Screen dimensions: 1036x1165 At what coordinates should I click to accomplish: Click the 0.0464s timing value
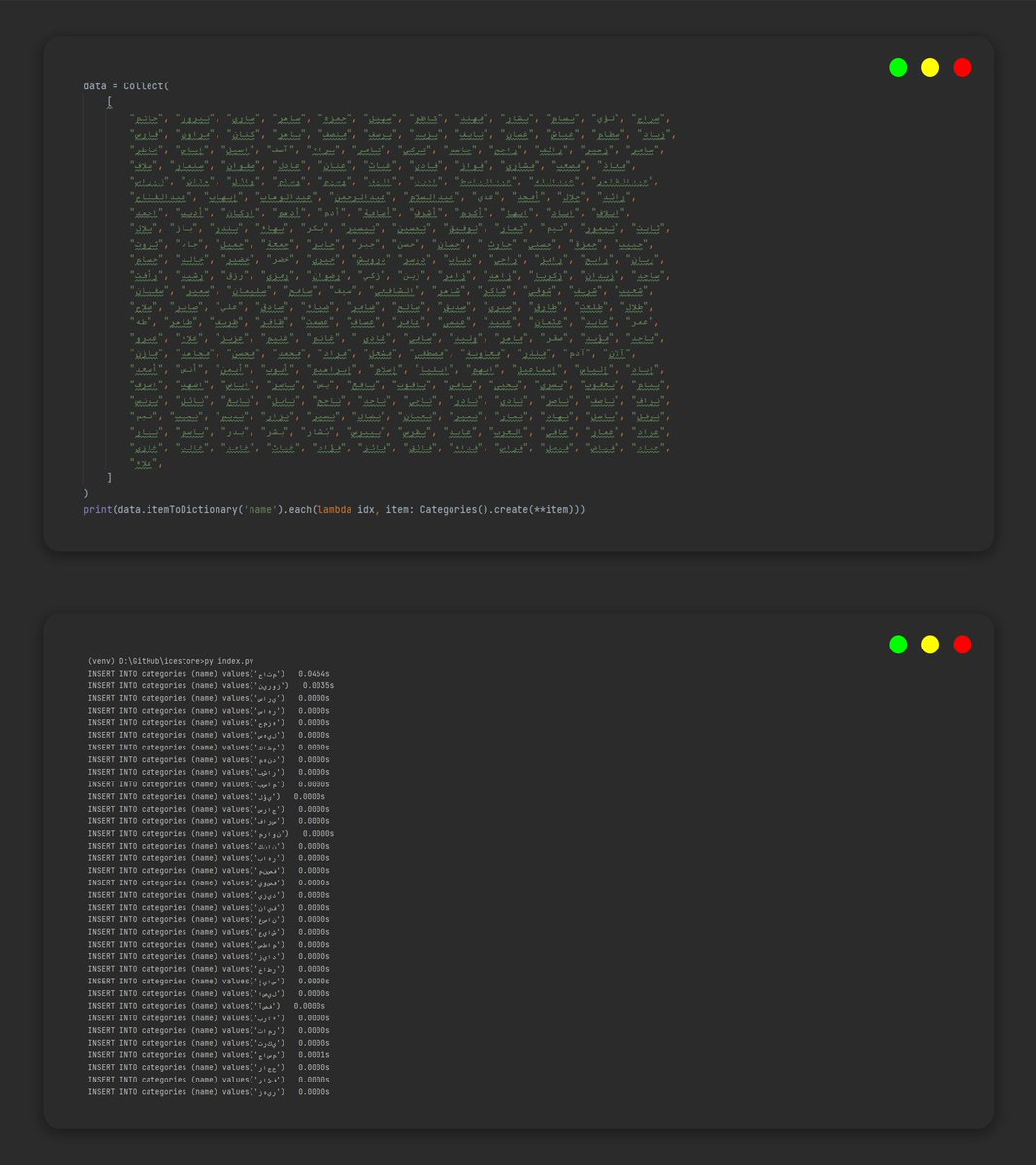314,673
